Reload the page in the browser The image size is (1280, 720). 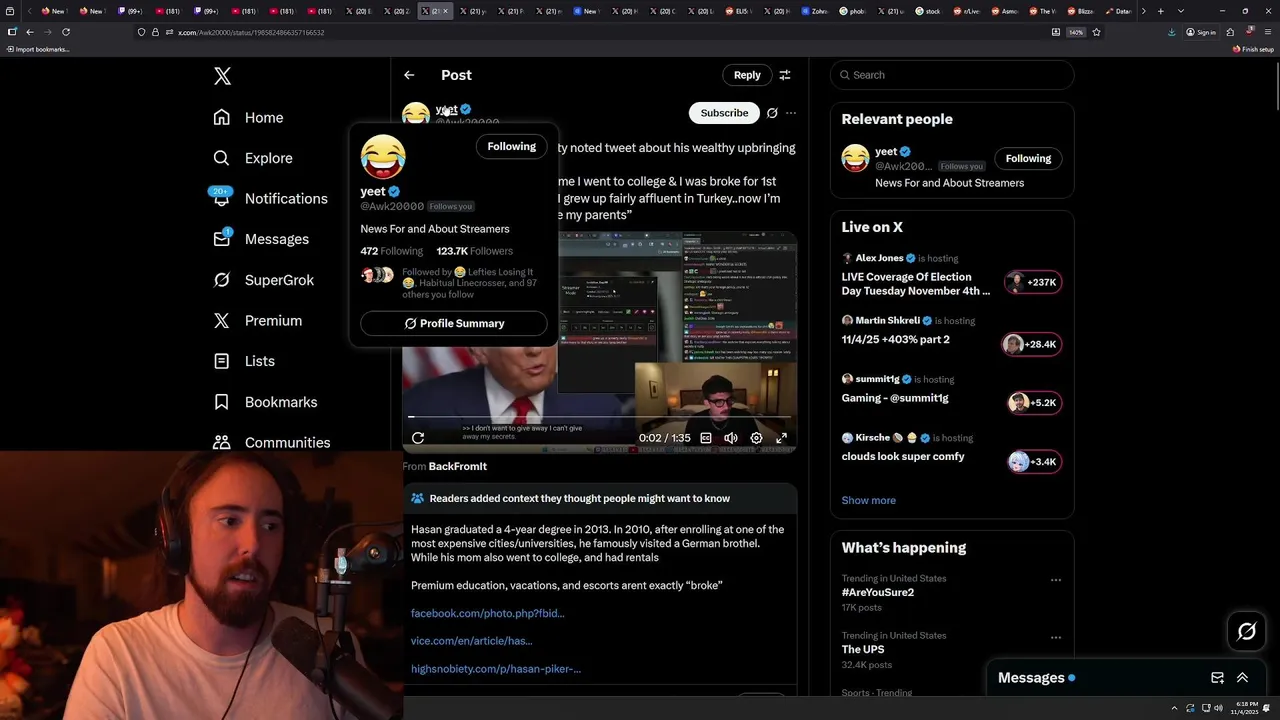pos(66,32)
